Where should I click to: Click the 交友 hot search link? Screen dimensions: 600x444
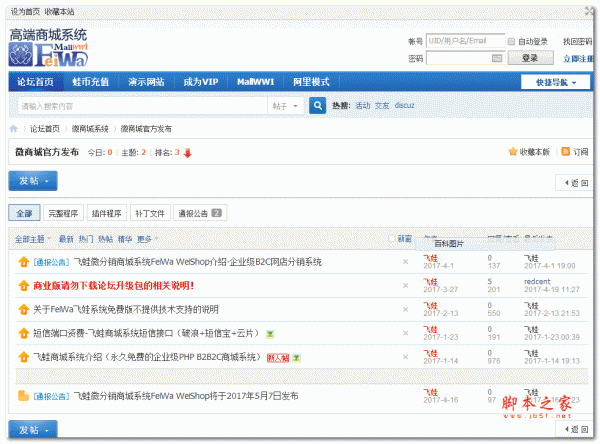[x=382, y=106]
